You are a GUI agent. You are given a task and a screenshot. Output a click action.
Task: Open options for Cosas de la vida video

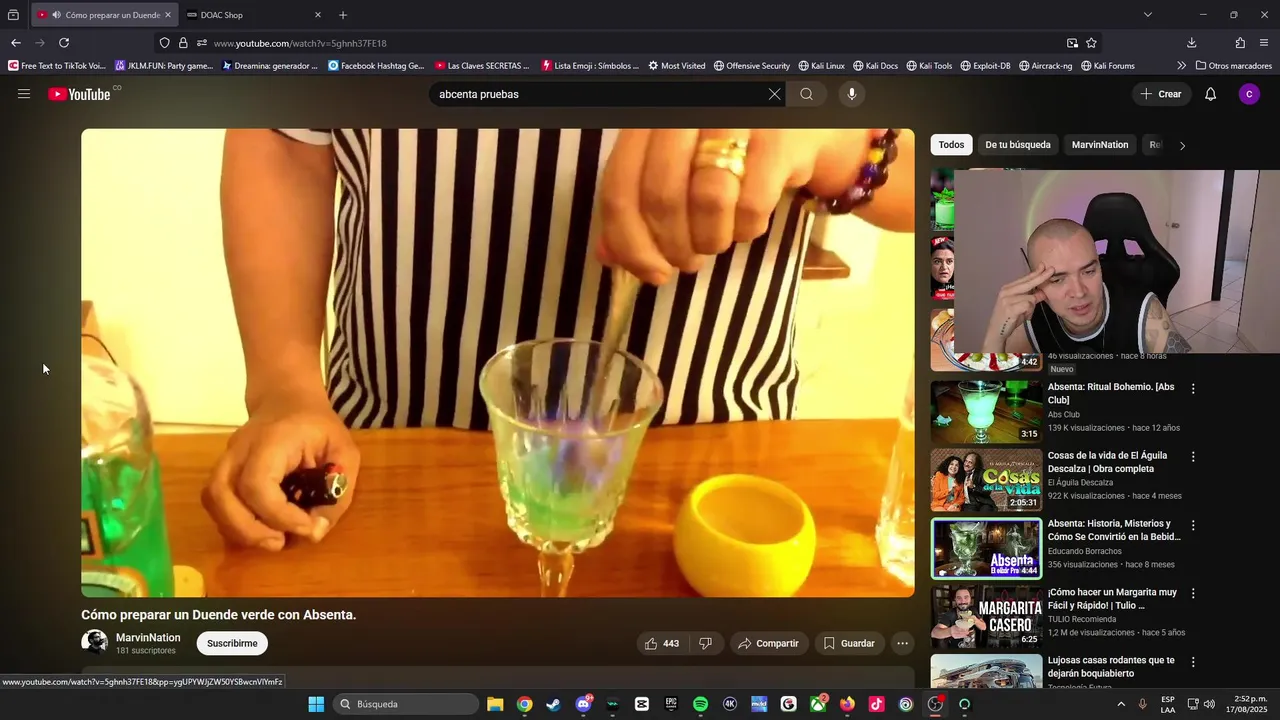tap(1193, 457)
